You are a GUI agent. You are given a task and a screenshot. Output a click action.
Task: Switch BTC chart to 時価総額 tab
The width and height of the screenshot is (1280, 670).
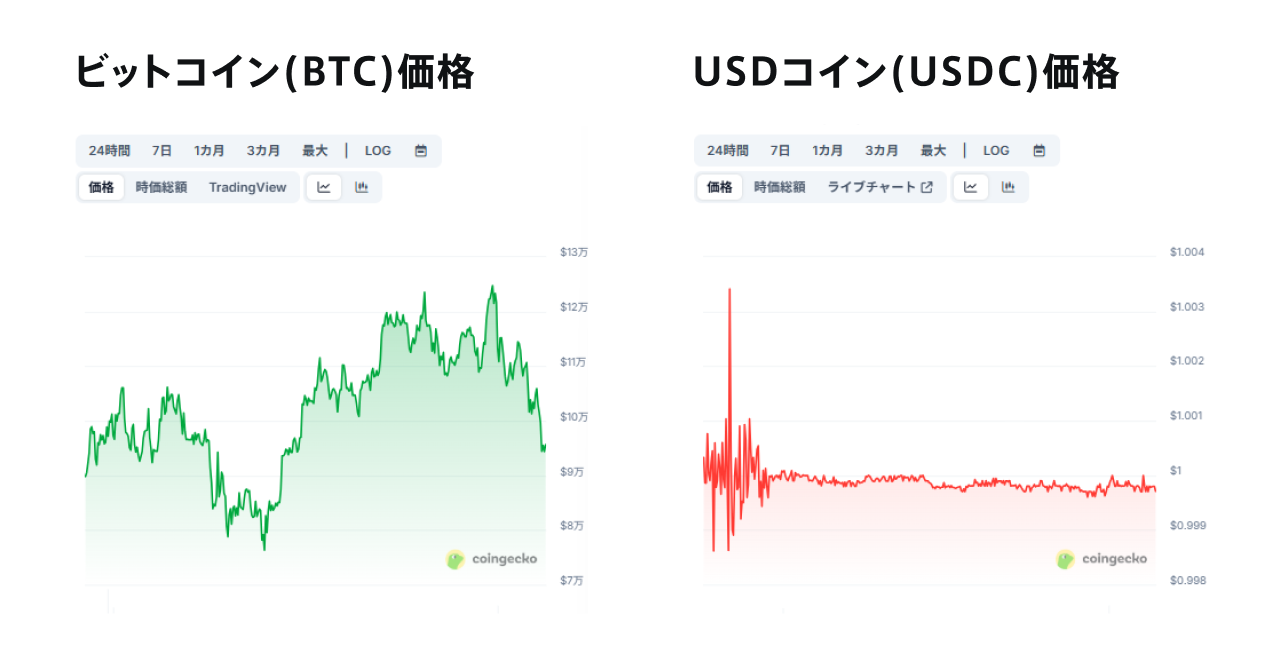point(161,187)
